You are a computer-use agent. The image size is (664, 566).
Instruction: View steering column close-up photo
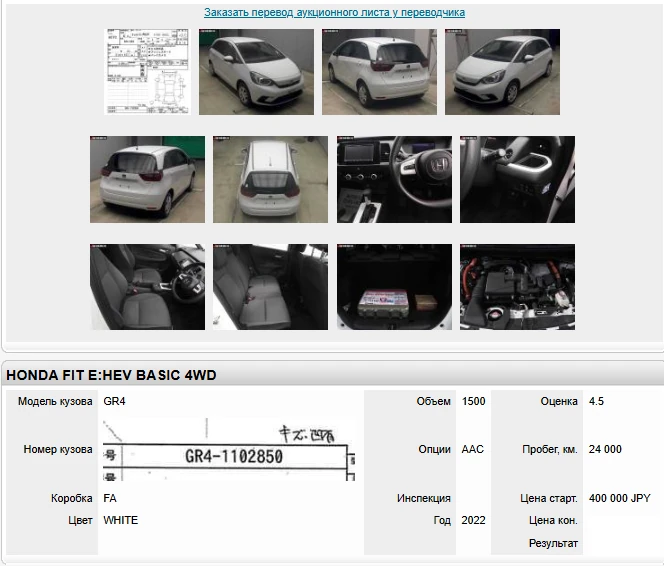point(517,180)
